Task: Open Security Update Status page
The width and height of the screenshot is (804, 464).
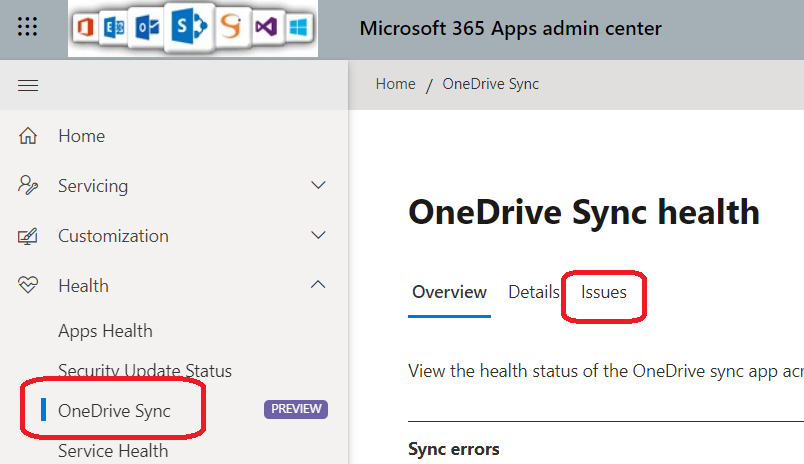Action: point(145,371)
